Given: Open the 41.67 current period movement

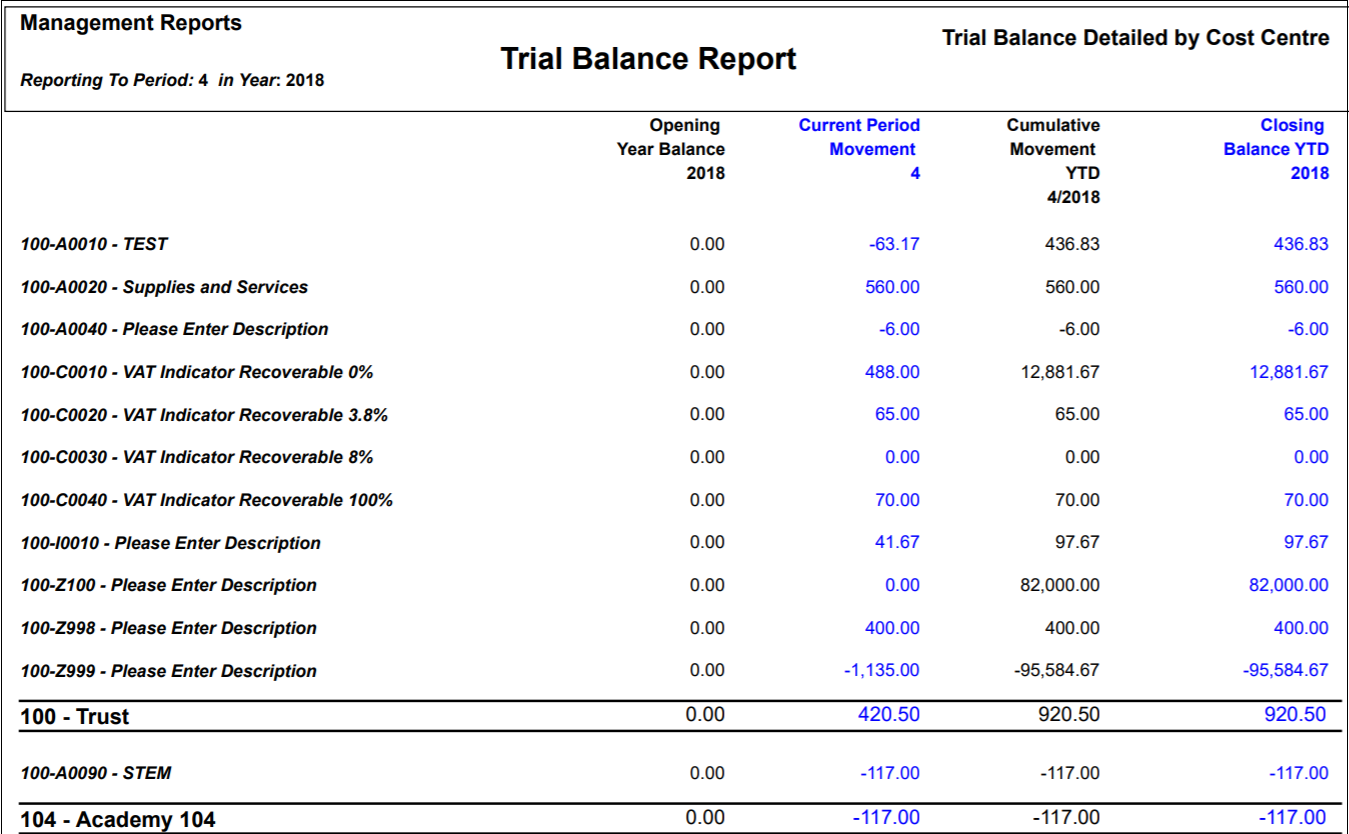Looking at the screenshot, I should pyautogui.click(x=897, y=542).
